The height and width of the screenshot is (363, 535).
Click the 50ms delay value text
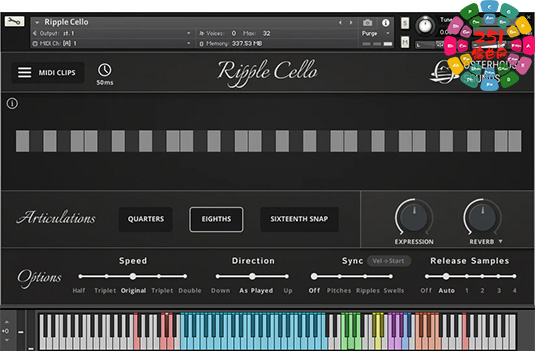coord(105,83)
